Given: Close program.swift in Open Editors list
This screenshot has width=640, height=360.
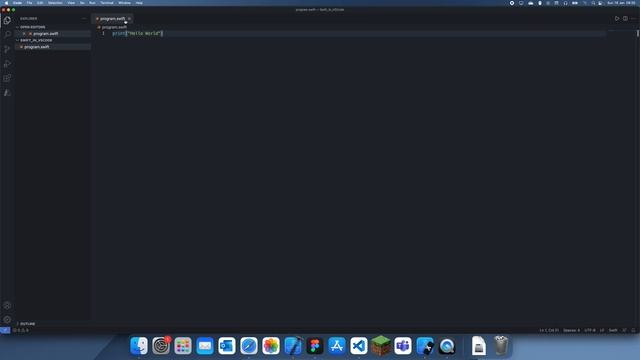Looking at the screenshot, I should pos(24,33).
